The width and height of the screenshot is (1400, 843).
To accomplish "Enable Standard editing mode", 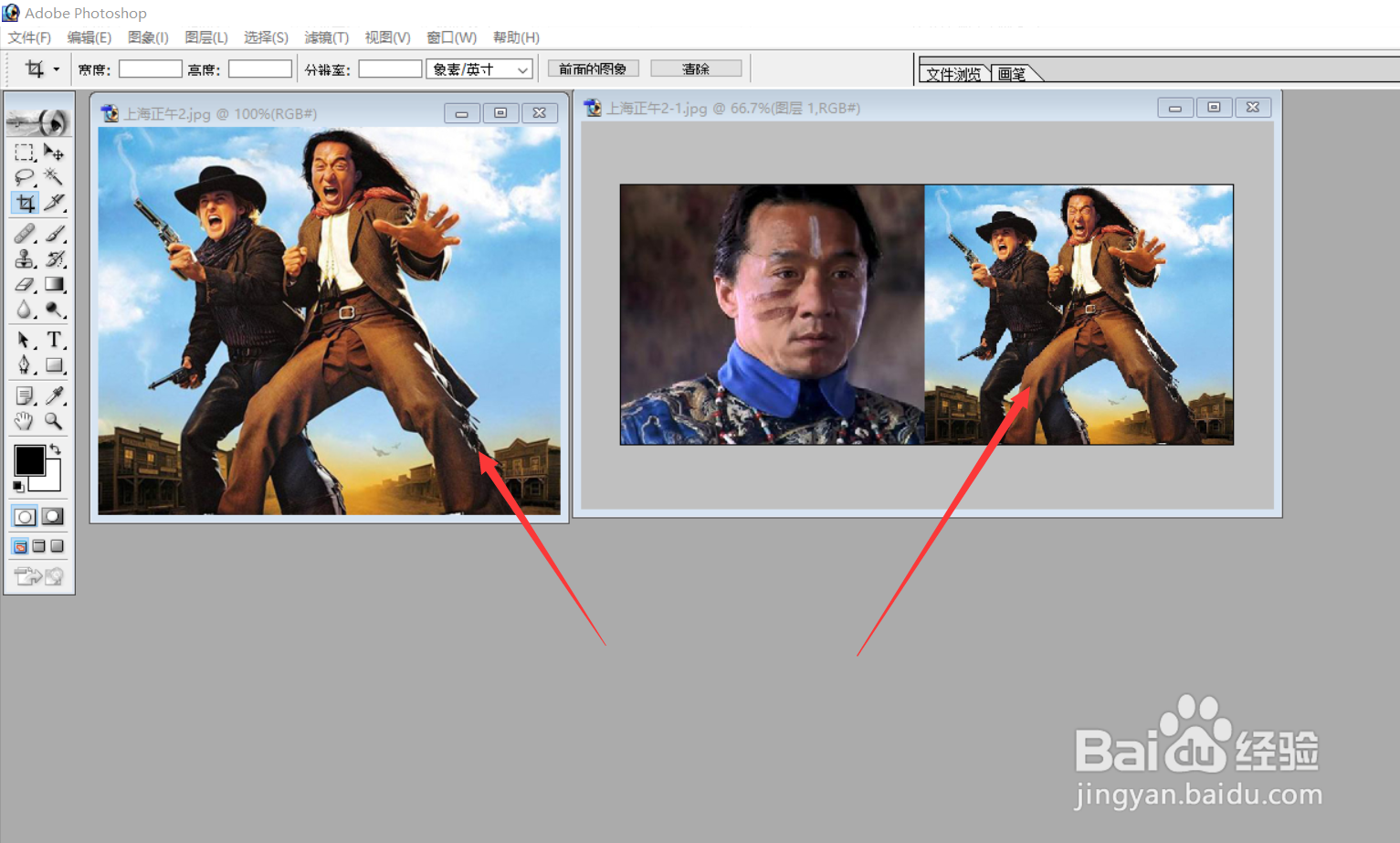I will (x=25, y=517).
